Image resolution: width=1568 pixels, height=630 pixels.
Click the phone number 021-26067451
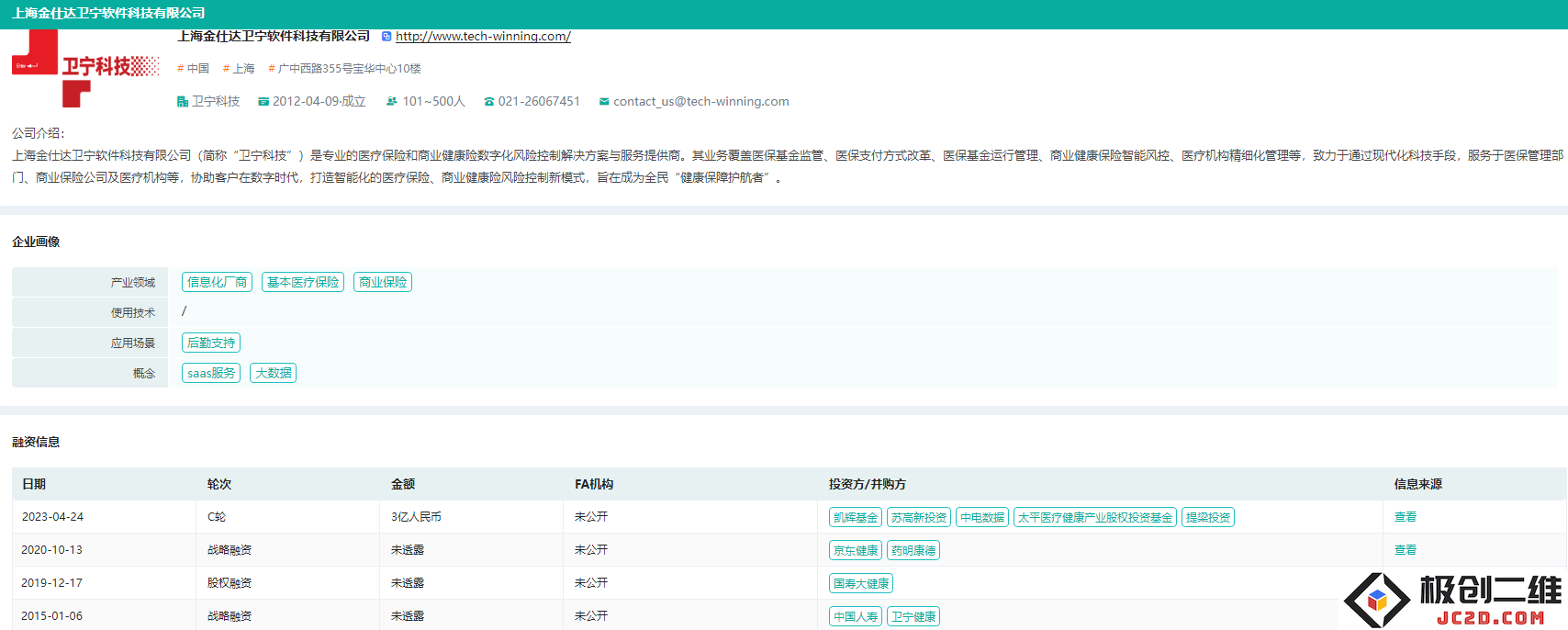coord(539,102)
